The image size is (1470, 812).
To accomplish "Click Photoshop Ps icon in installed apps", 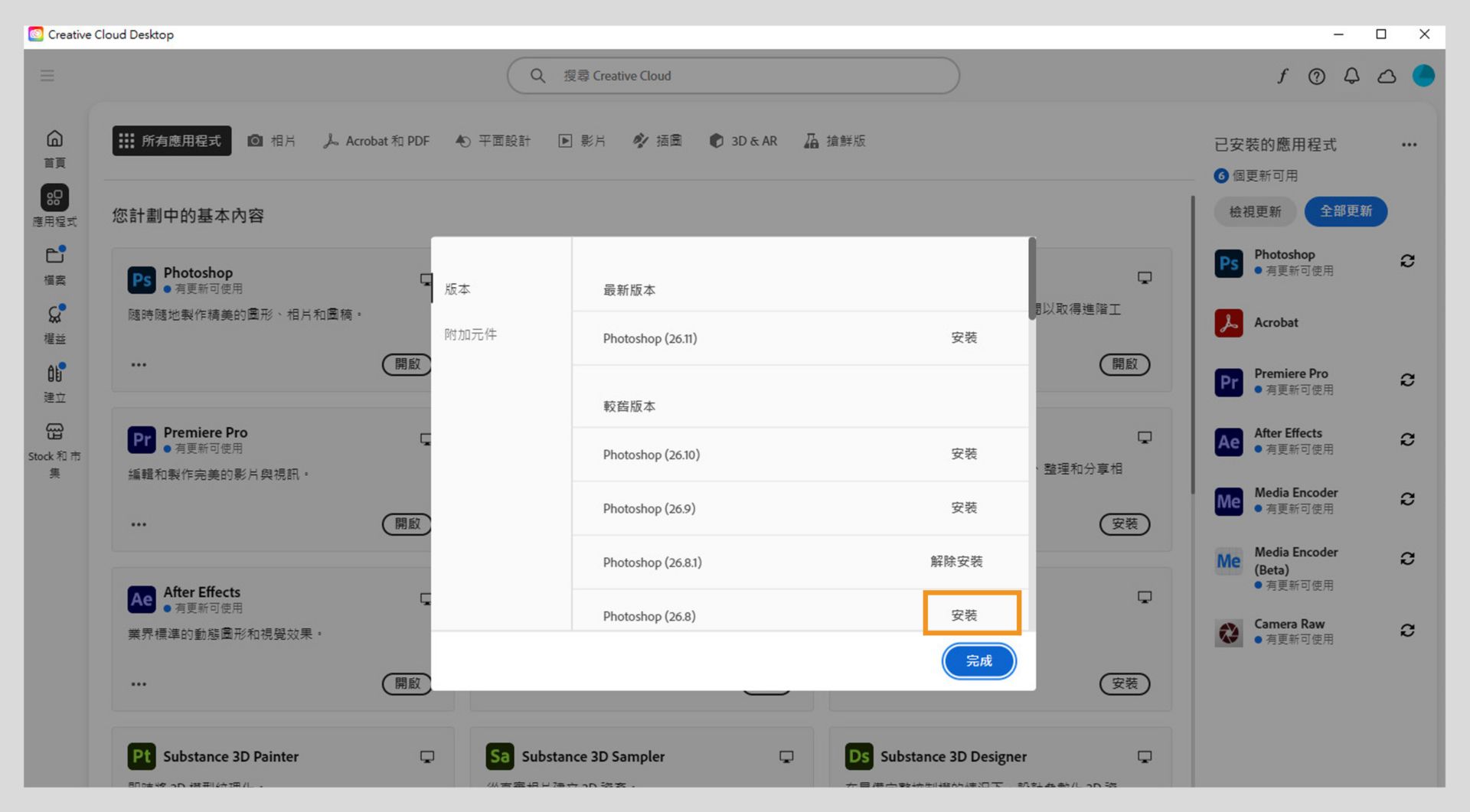I will pyautogui.click(x=1229, y=263).
